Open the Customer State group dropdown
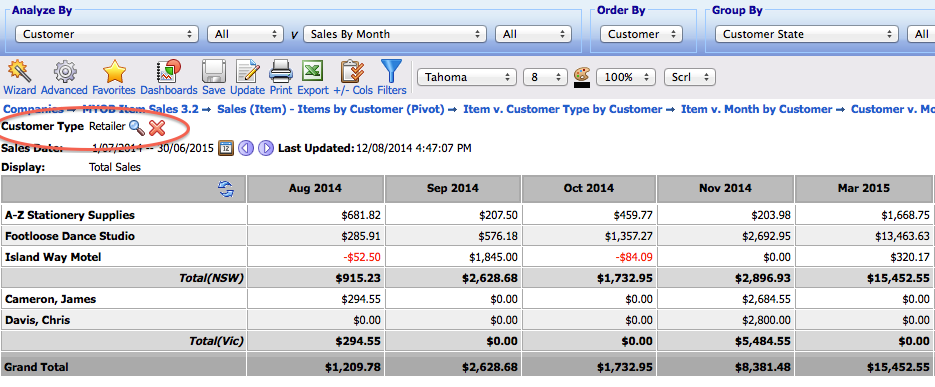 [x=807, y=34]
